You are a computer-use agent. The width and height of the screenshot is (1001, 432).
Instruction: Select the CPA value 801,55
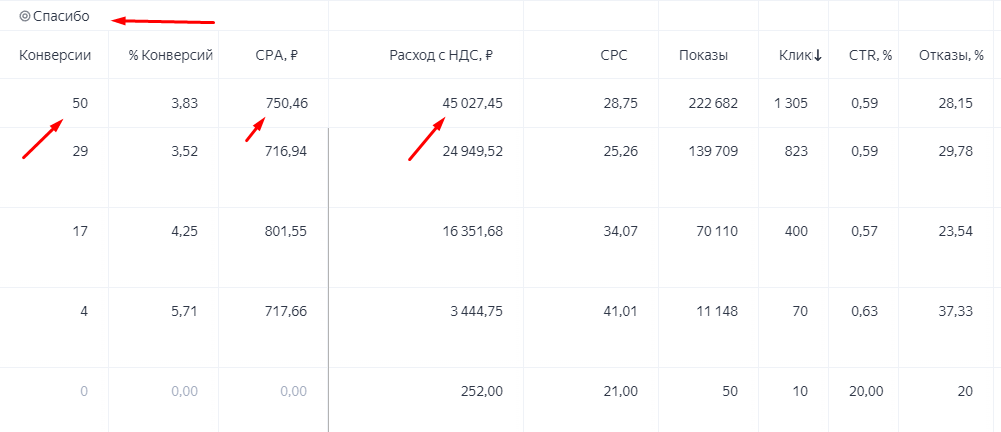(x=285, y=232)
